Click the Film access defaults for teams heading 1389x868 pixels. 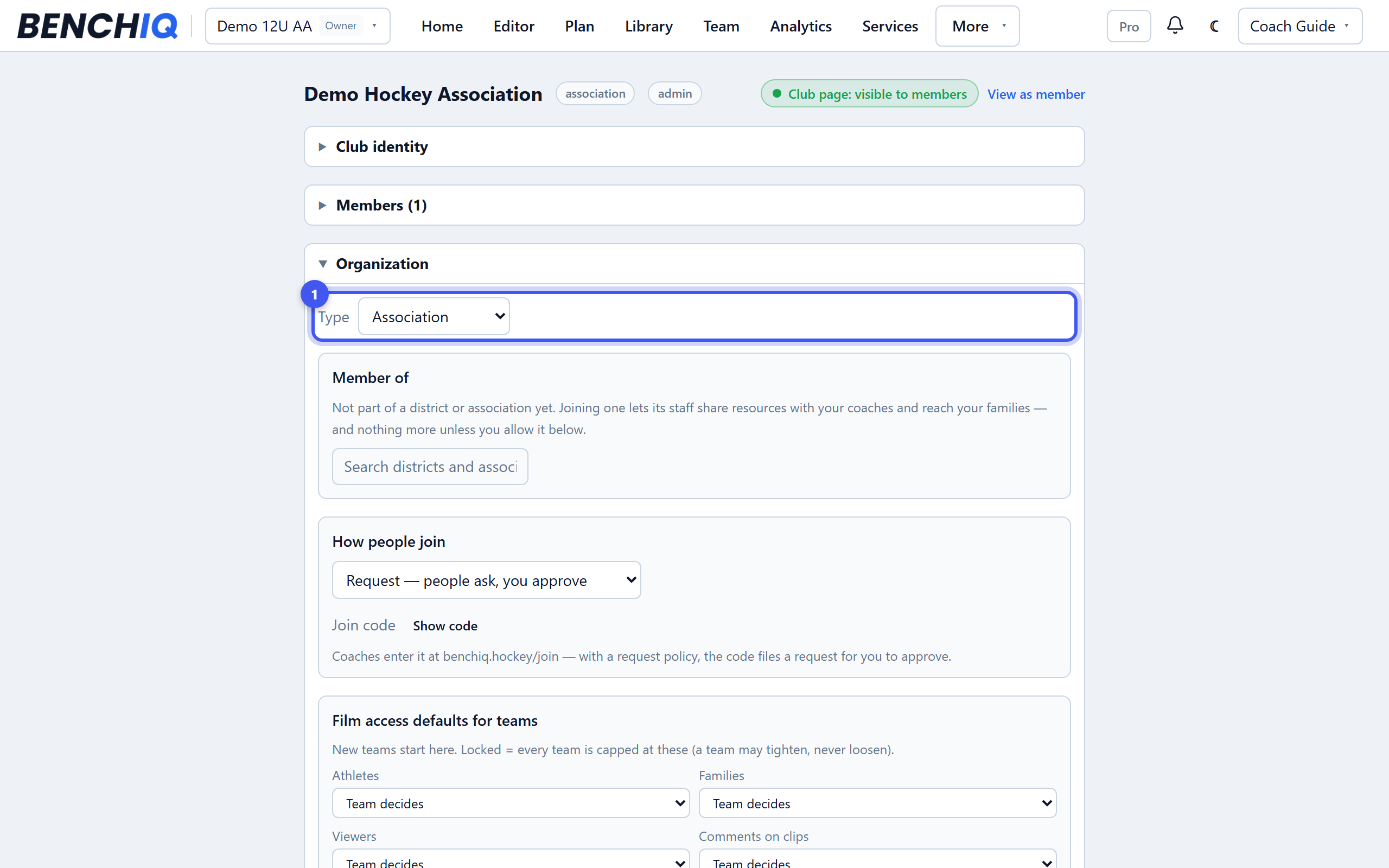point(435,720)
